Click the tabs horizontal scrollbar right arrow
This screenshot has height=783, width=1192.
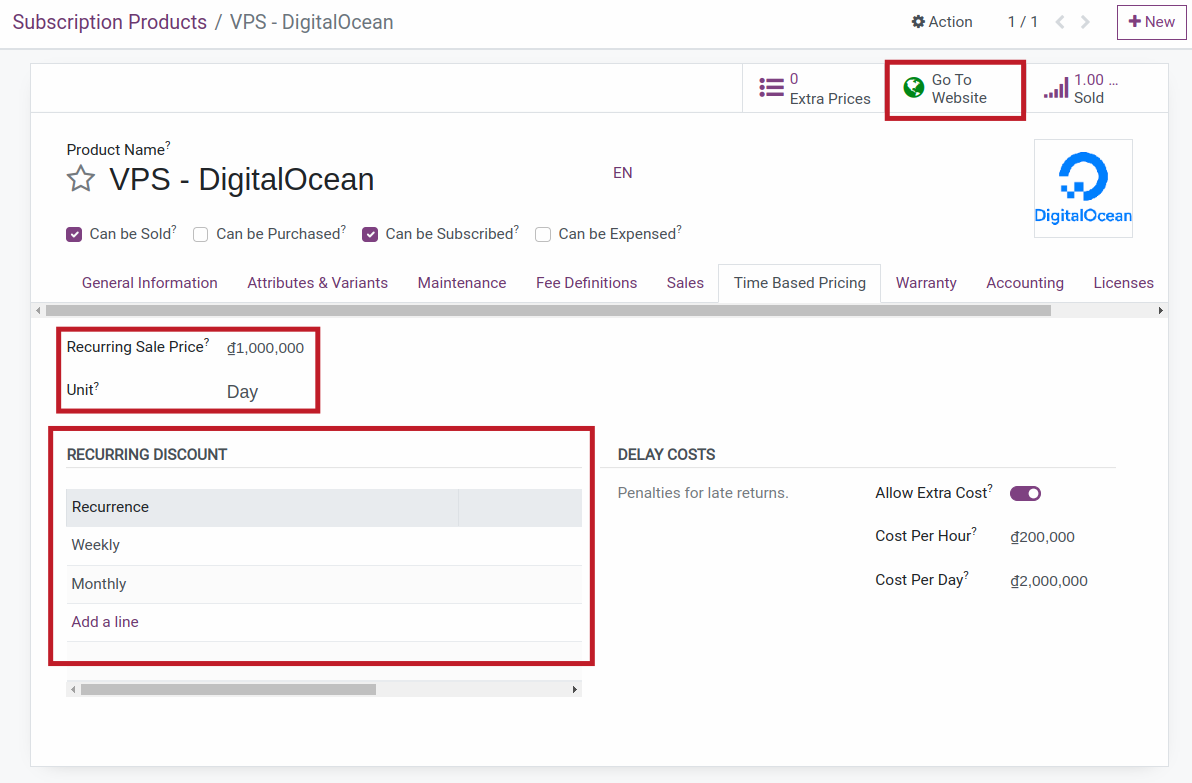(x=1160, y=310)
